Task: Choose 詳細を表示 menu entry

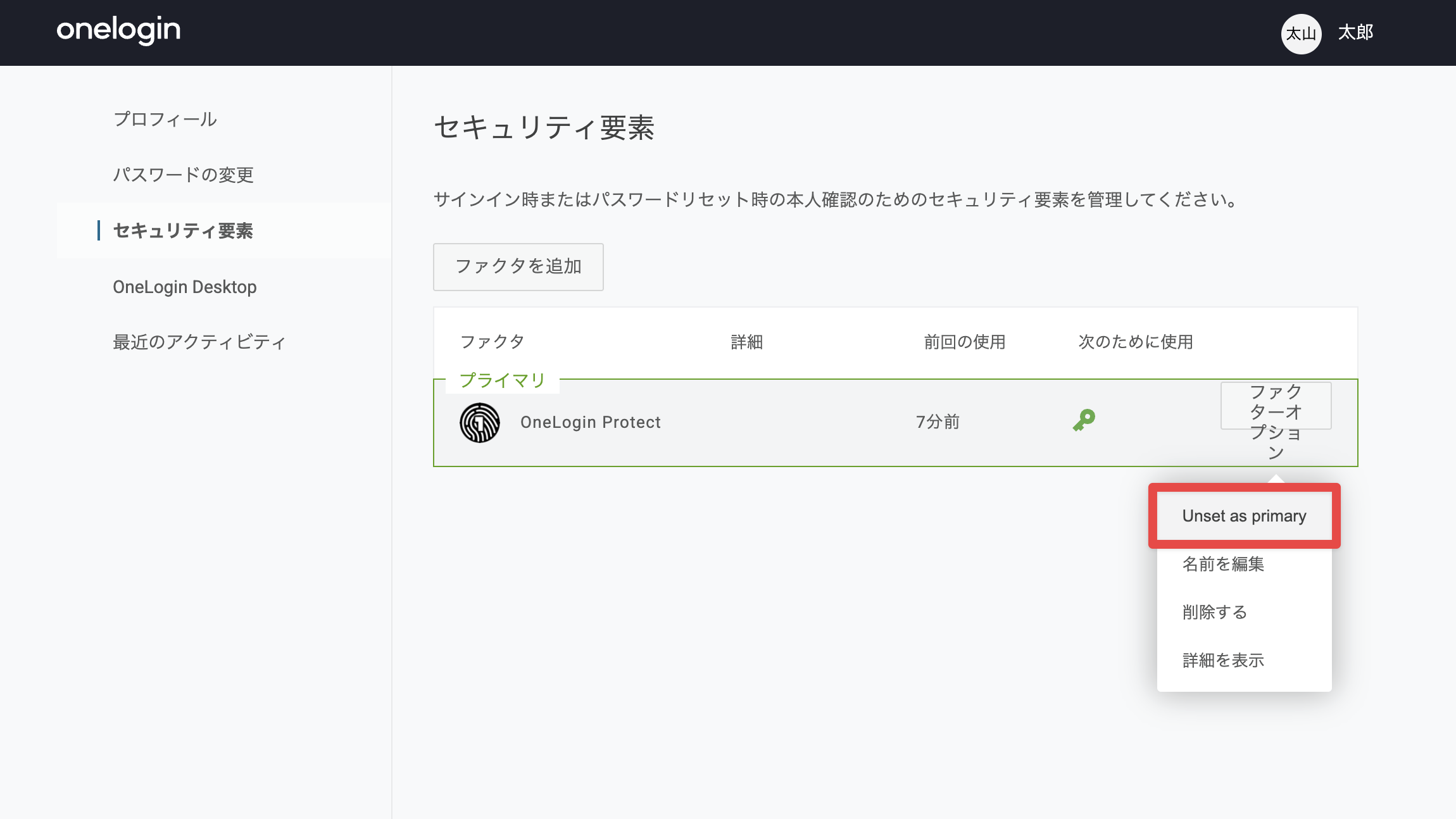Action: pos(1244,660)
